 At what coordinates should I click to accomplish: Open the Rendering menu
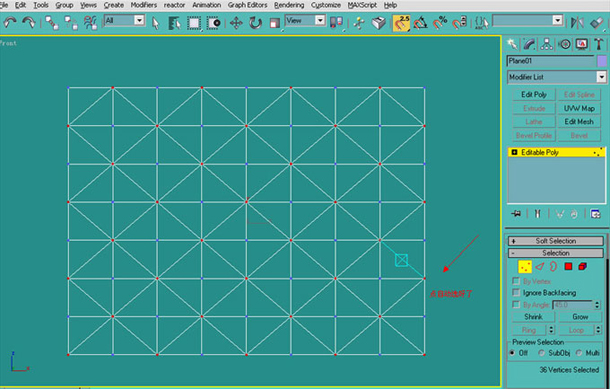tap(289, 5)
